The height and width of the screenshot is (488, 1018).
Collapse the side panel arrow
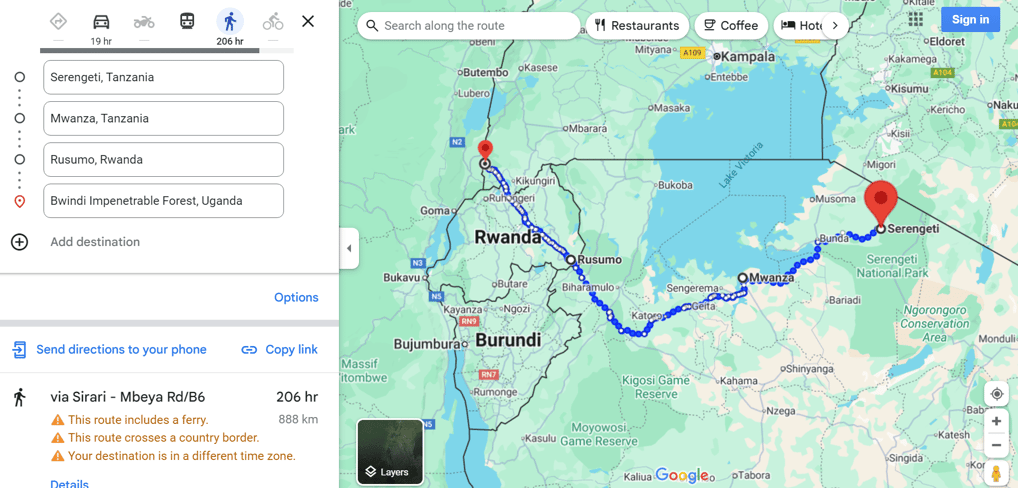[x=349, y=249]
